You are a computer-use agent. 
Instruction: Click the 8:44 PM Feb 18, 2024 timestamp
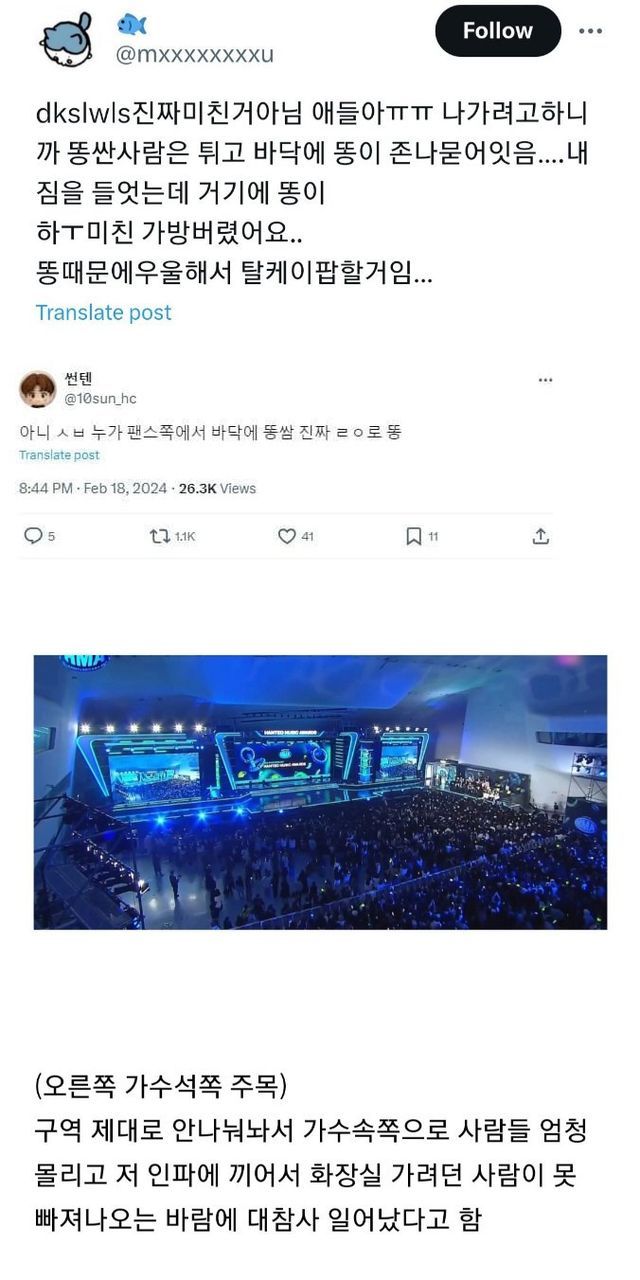click(x=94, y=488)
